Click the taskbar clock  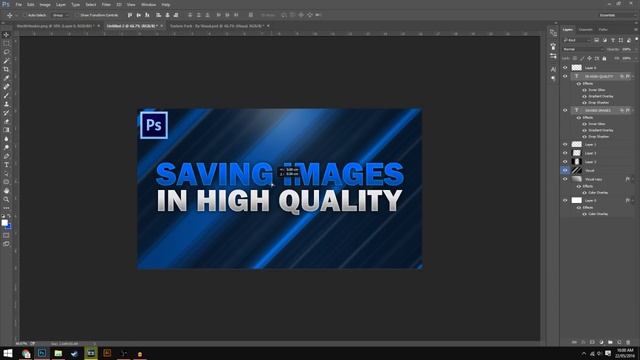[x=625, y=353]
